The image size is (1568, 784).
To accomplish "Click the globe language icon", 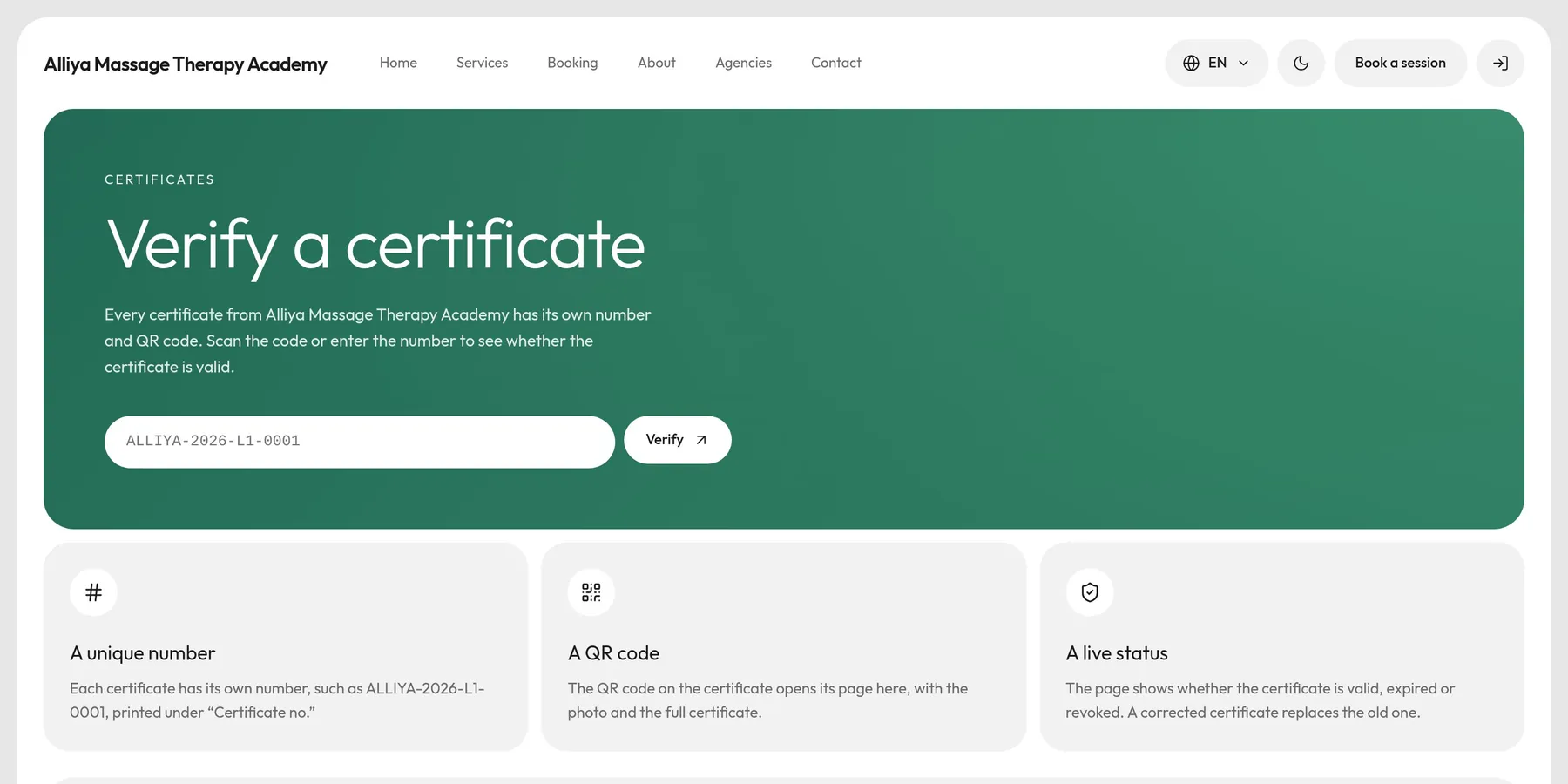I will (1191, 63).
